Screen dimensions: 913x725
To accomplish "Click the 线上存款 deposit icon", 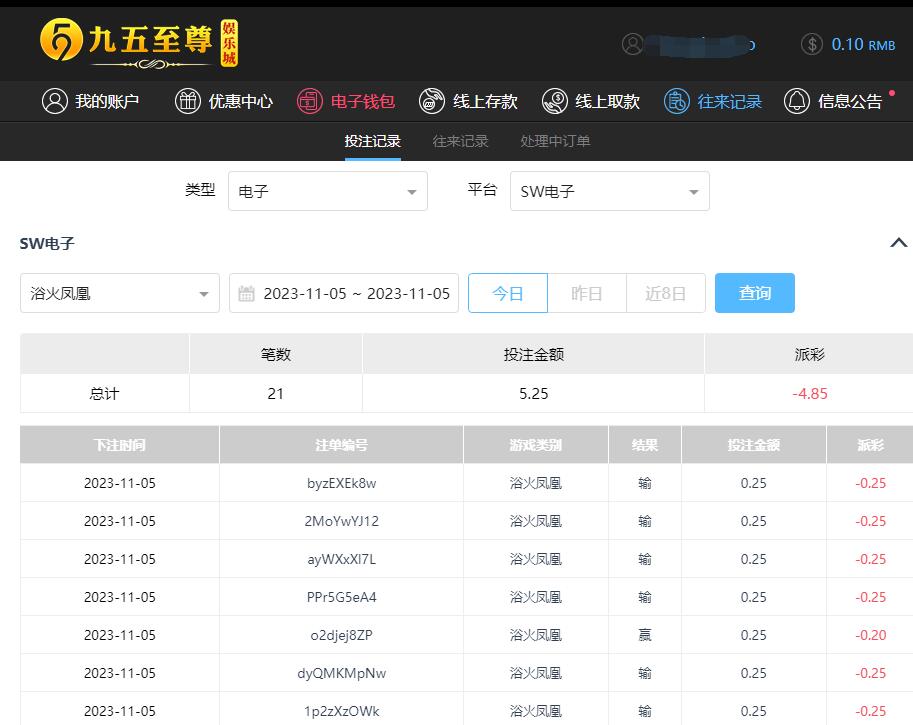I will (432, 101).
